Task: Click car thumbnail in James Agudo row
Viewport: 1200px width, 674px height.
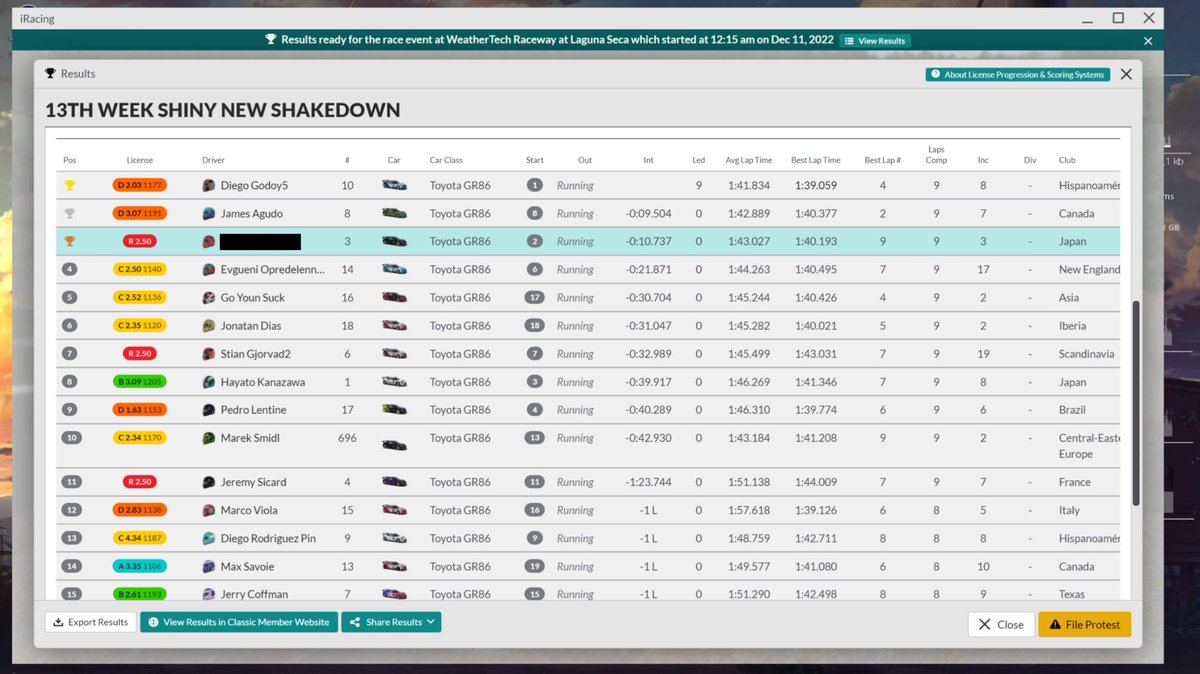Action: coord(394,213)
